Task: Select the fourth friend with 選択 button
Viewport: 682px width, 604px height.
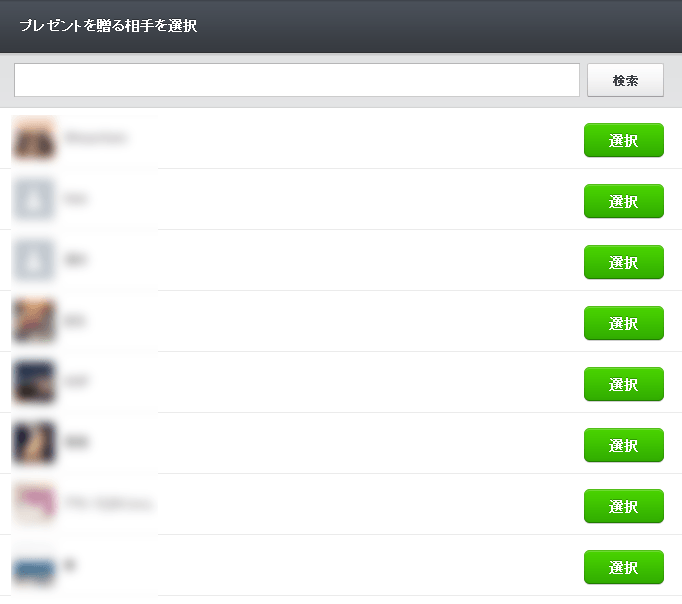Action: pyautogui.click(x=624, y=323)
